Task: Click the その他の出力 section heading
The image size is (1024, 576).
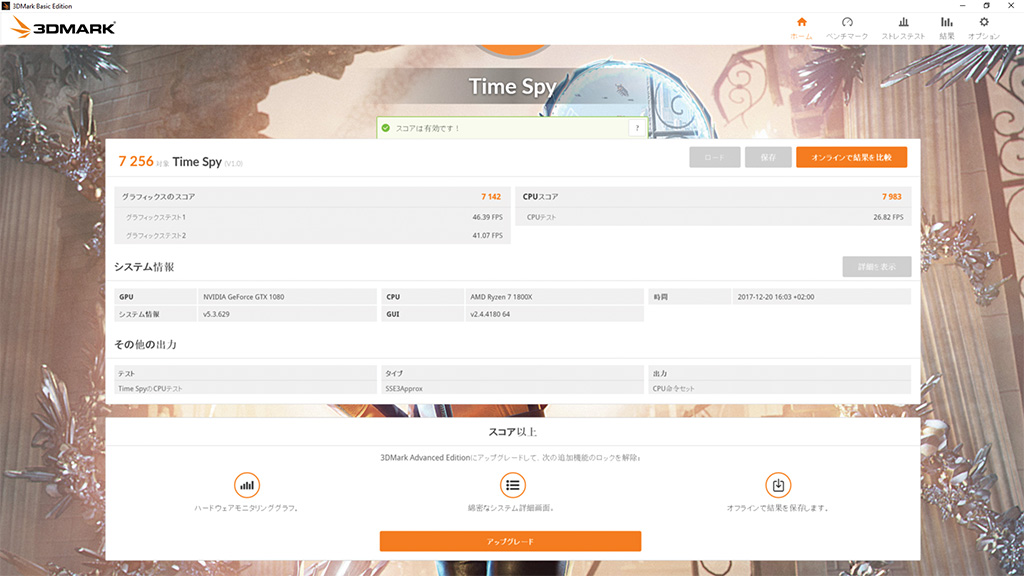Action: 145,344
